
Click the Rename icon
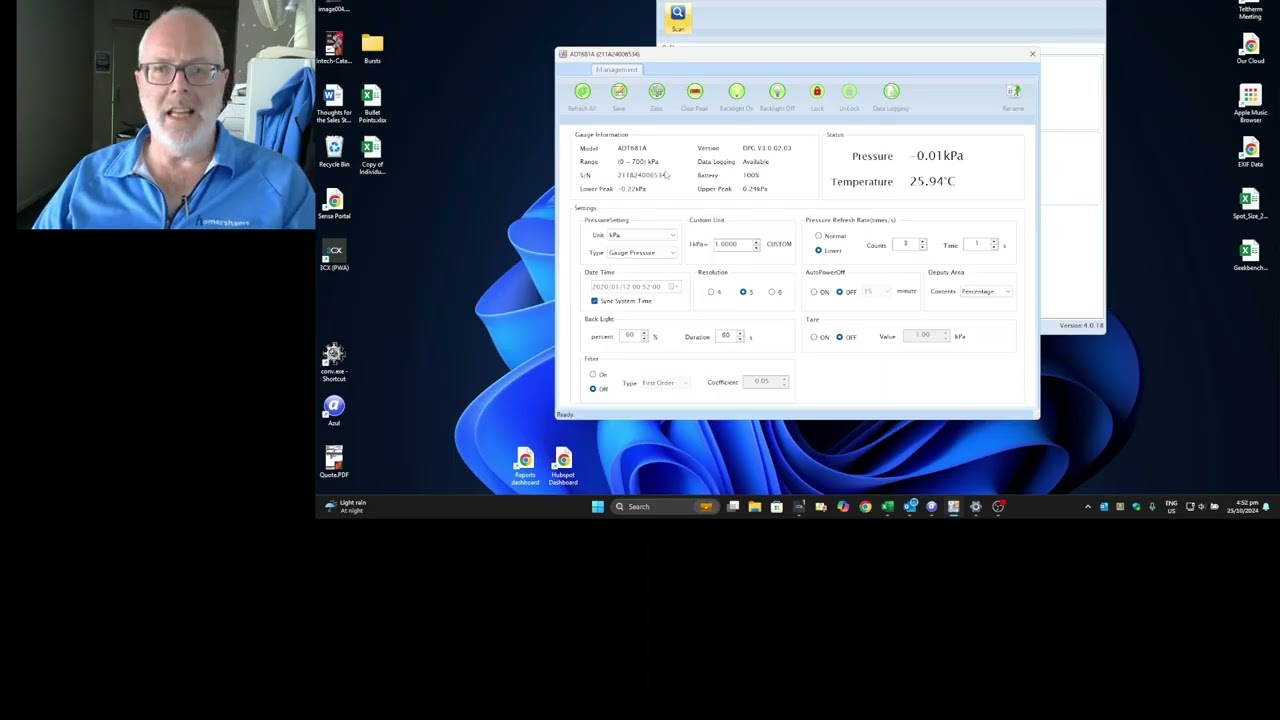tap(1013, 92)
